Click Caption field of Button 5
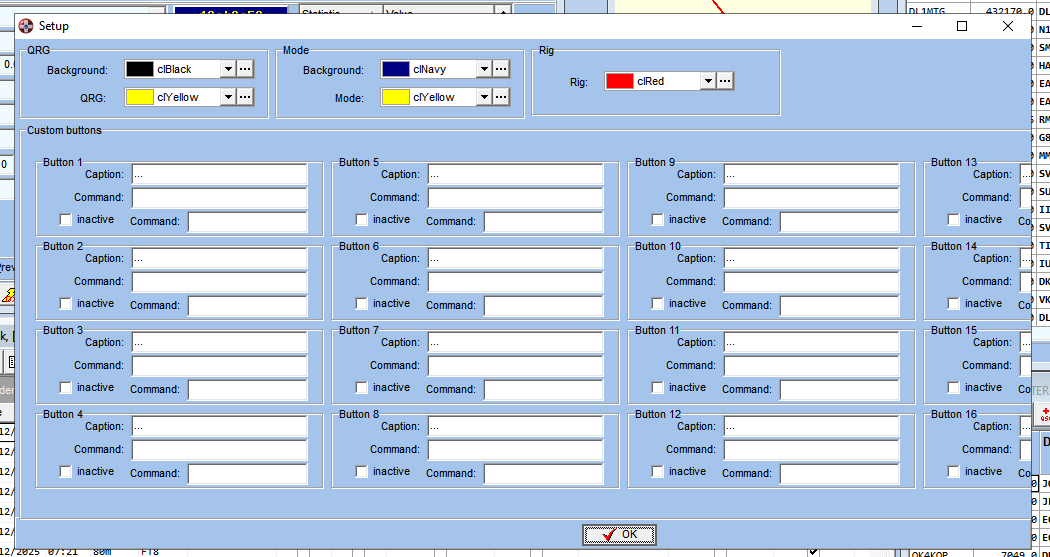The image size is (1050, 557). click(x=515, y=174)
